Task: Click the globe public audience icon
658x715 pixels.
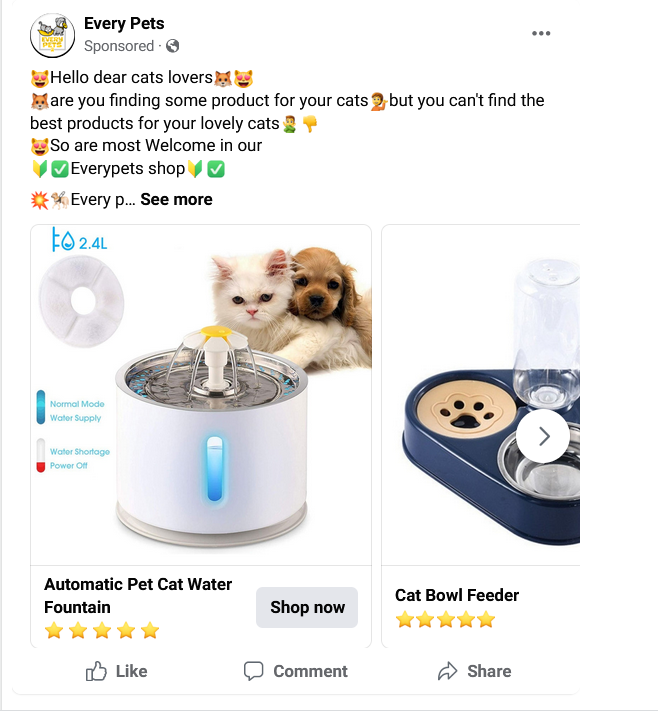Action: click(172, 46)
